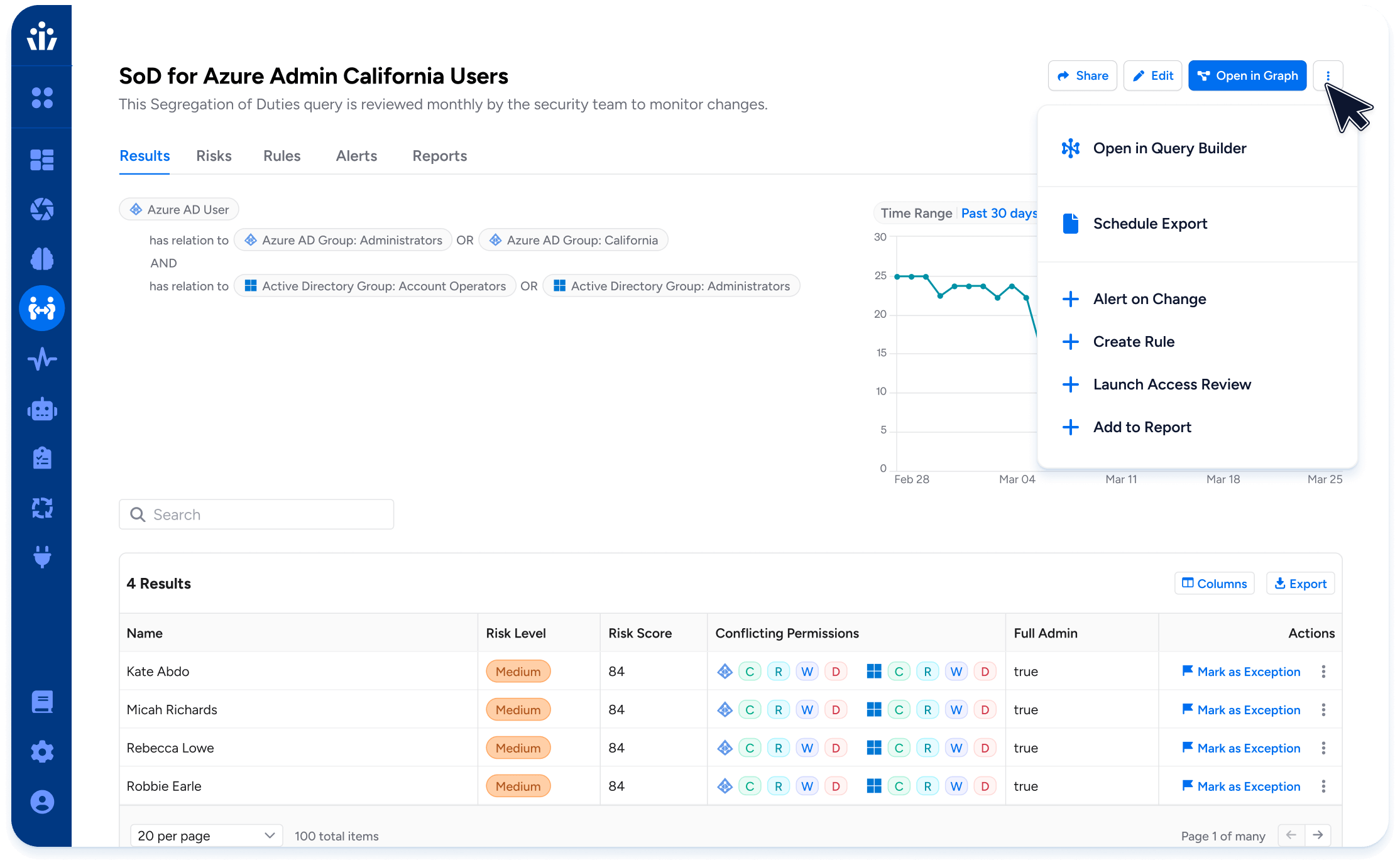This screenshot has width=1400, height=865.
Task: Open the book documentation sidebar icon
Action: pos(41,702)
